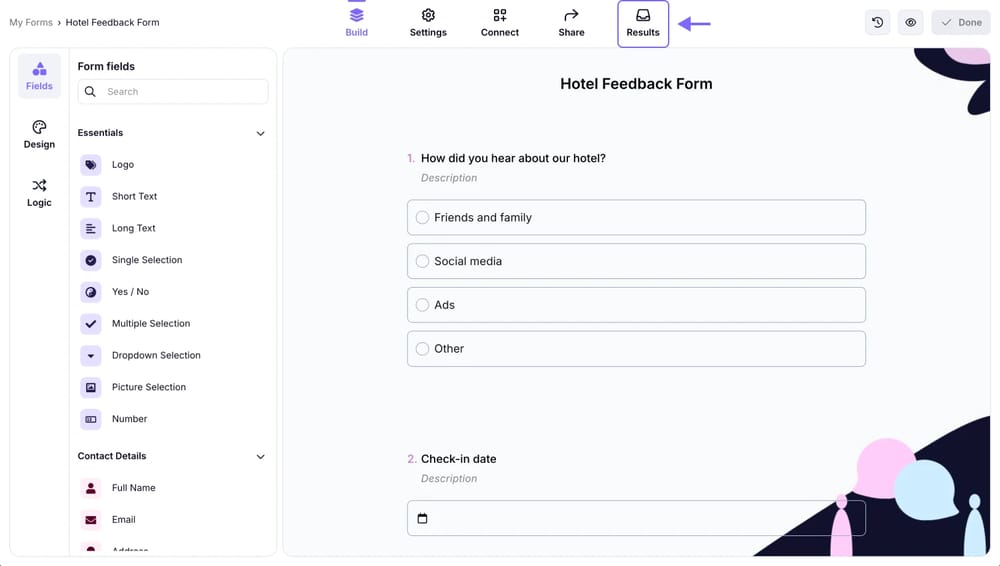Image resolution: width=1000 pixels, height=566 pixels.
Task: Open the Design panel
Action: pos(39,134)
